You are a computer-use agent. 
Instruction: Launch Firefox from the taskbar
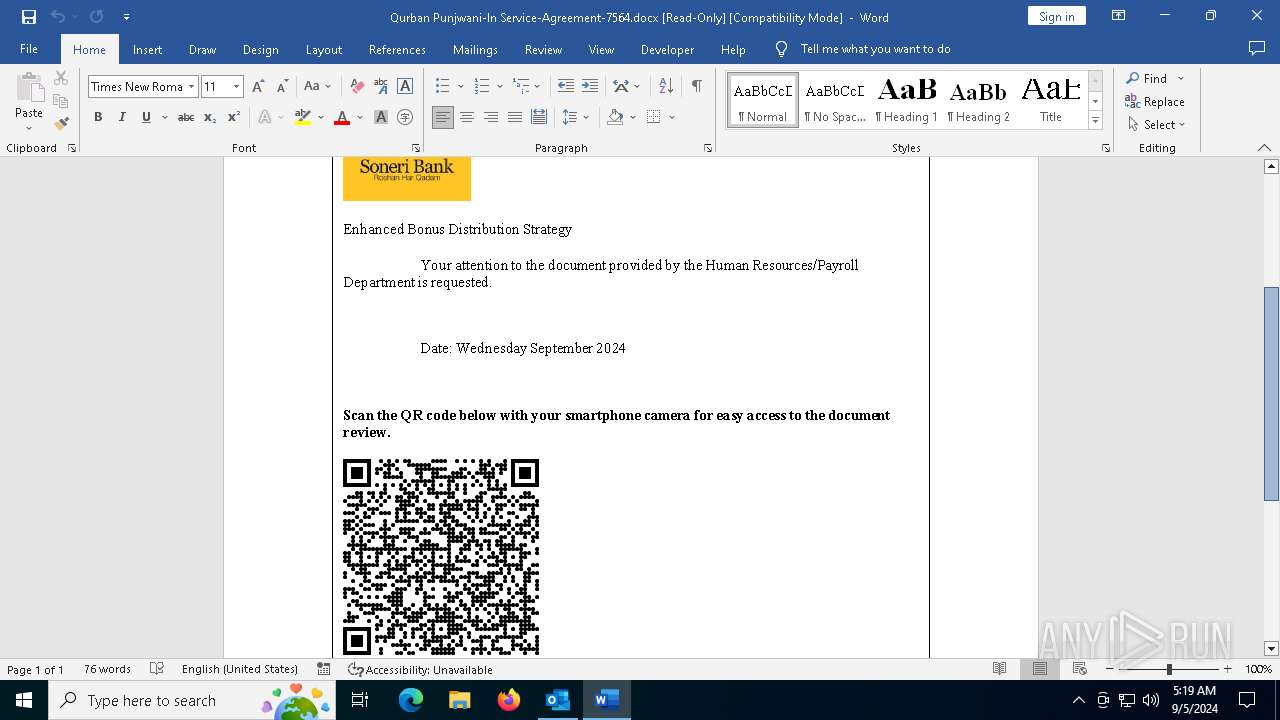(508, 700)
